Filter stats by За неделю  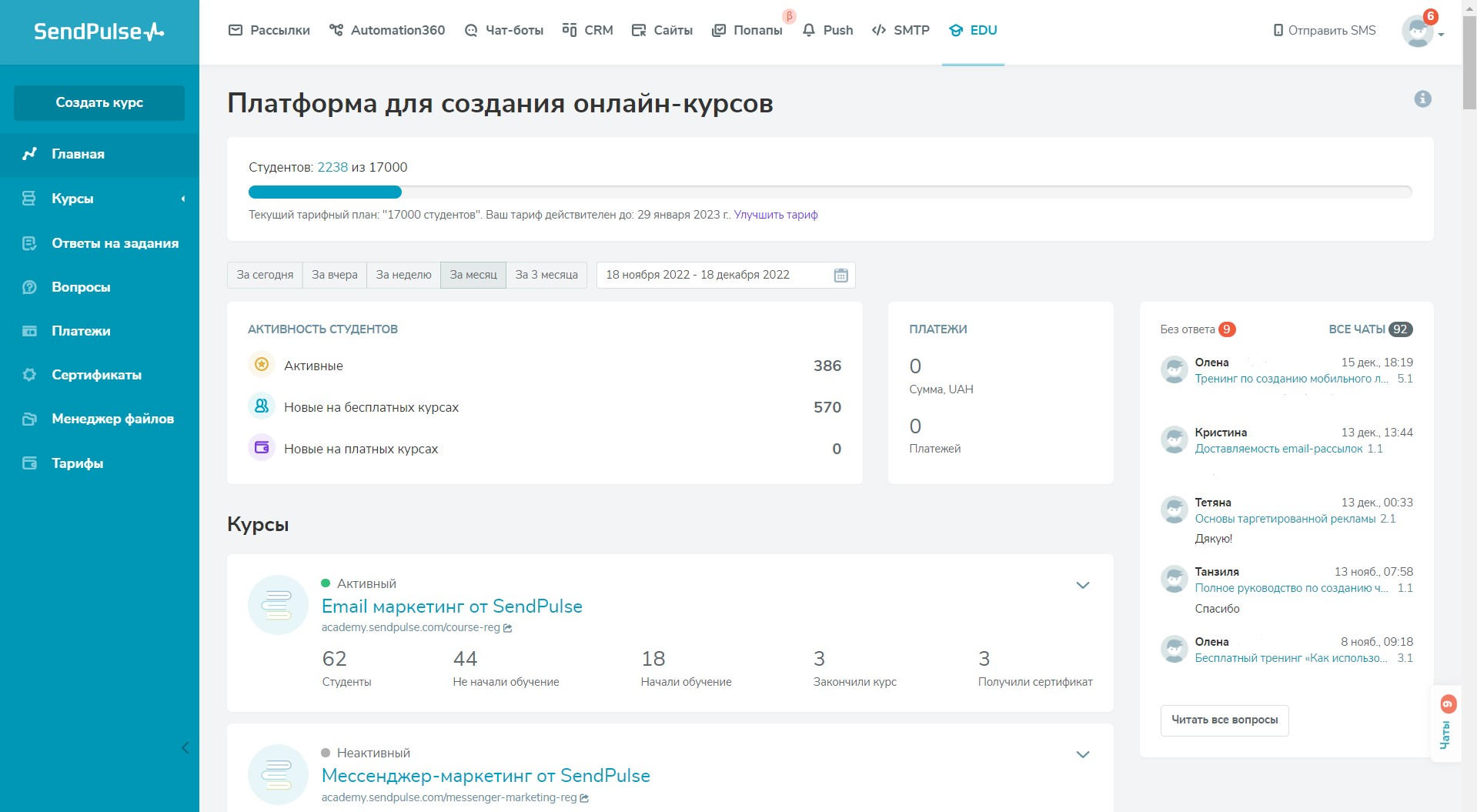(x=404, y=275)
